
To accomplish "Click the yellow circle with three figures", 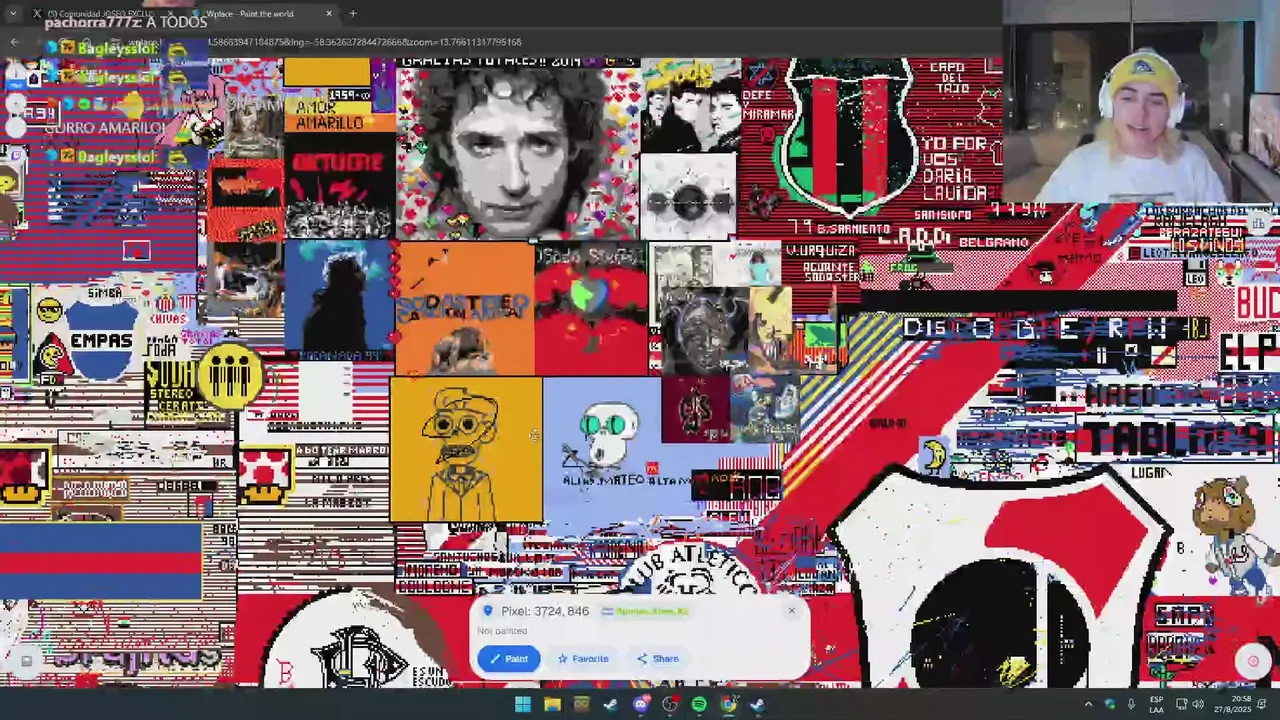I will 231,377.
